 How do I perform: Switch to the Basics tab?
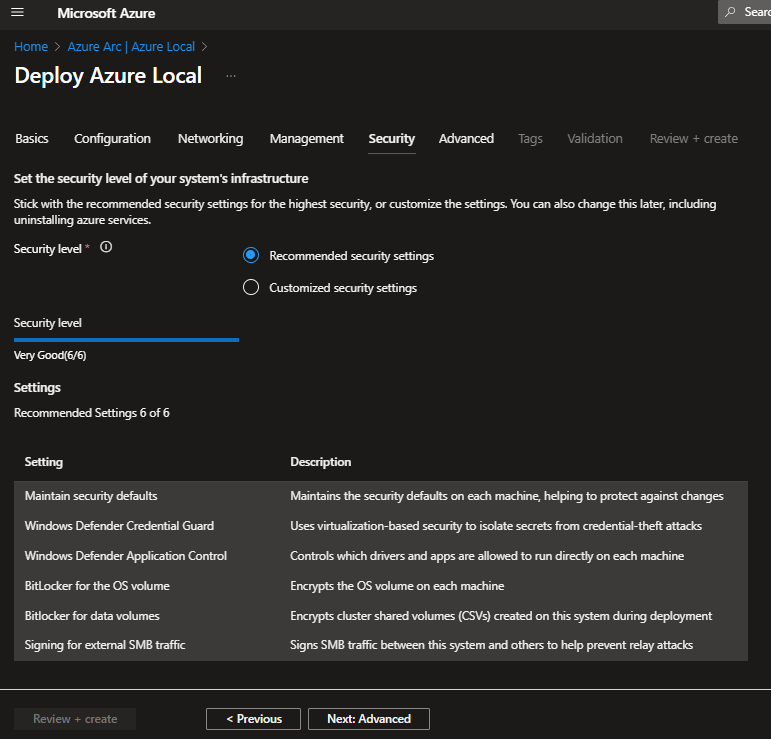32,139
